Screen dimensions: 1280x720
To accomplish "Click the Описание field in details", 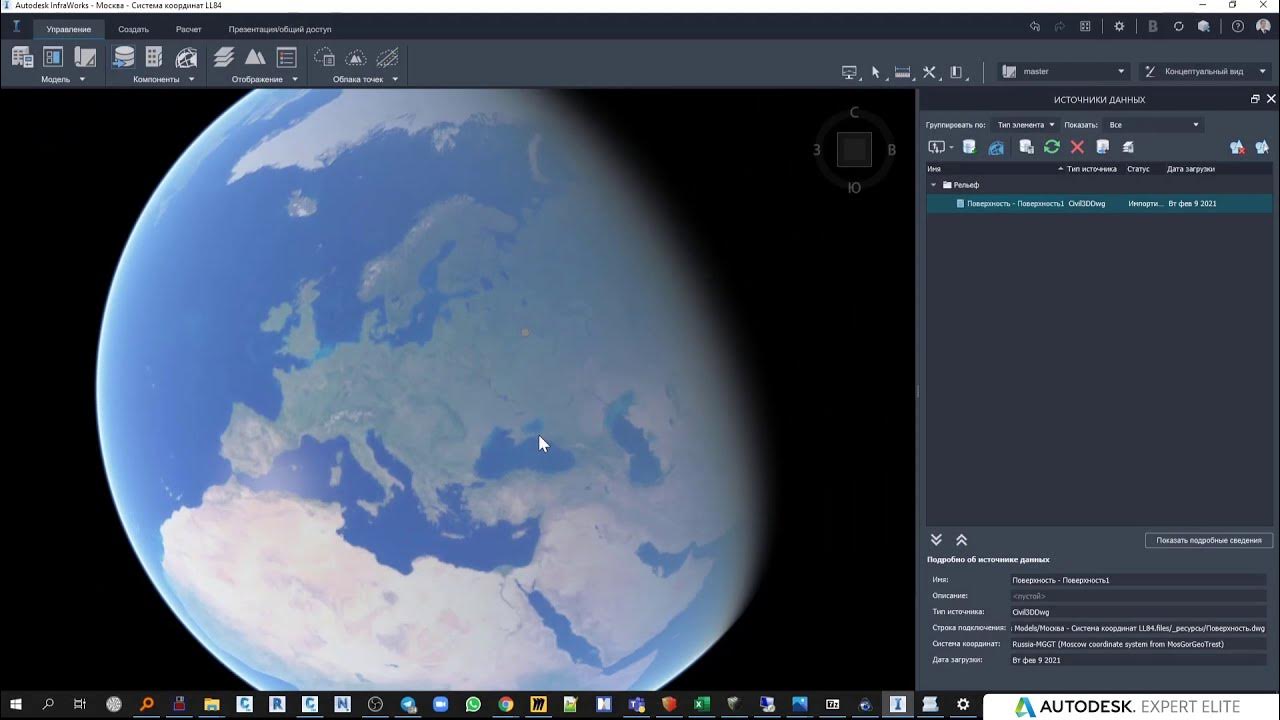I will (1138, 596).
